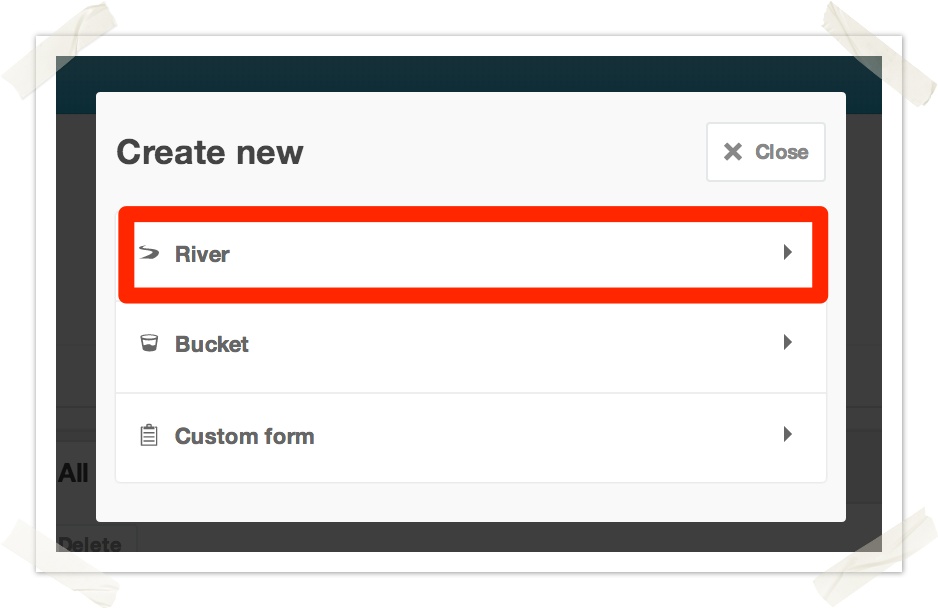The width and height of the screenshot is (938, 608).
Task: Click the Custom form clipboard icon
Action: (149, 436)
